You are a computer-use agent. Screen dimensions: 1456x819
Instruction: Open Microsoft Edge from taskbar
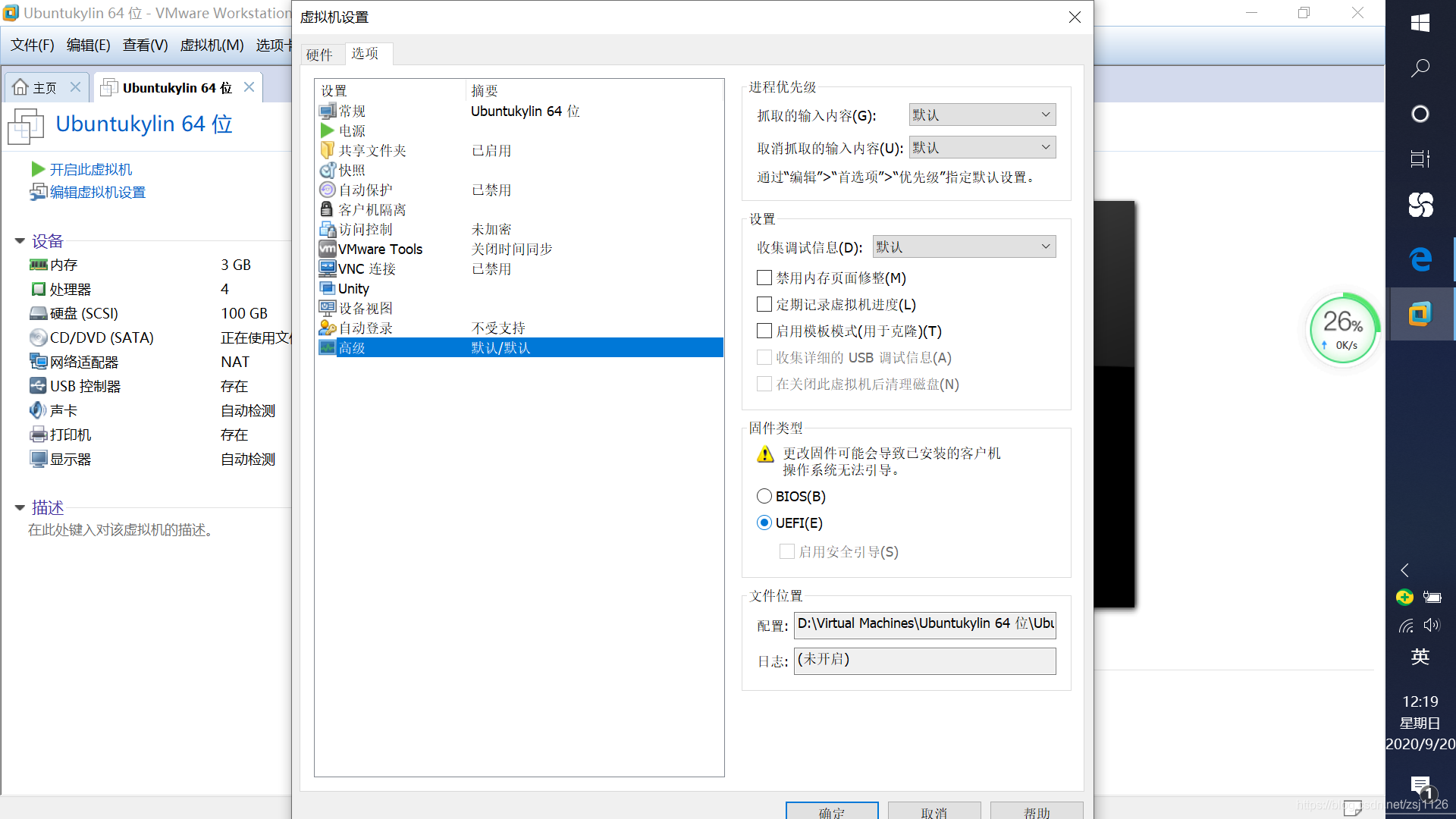pos(1420,259)
